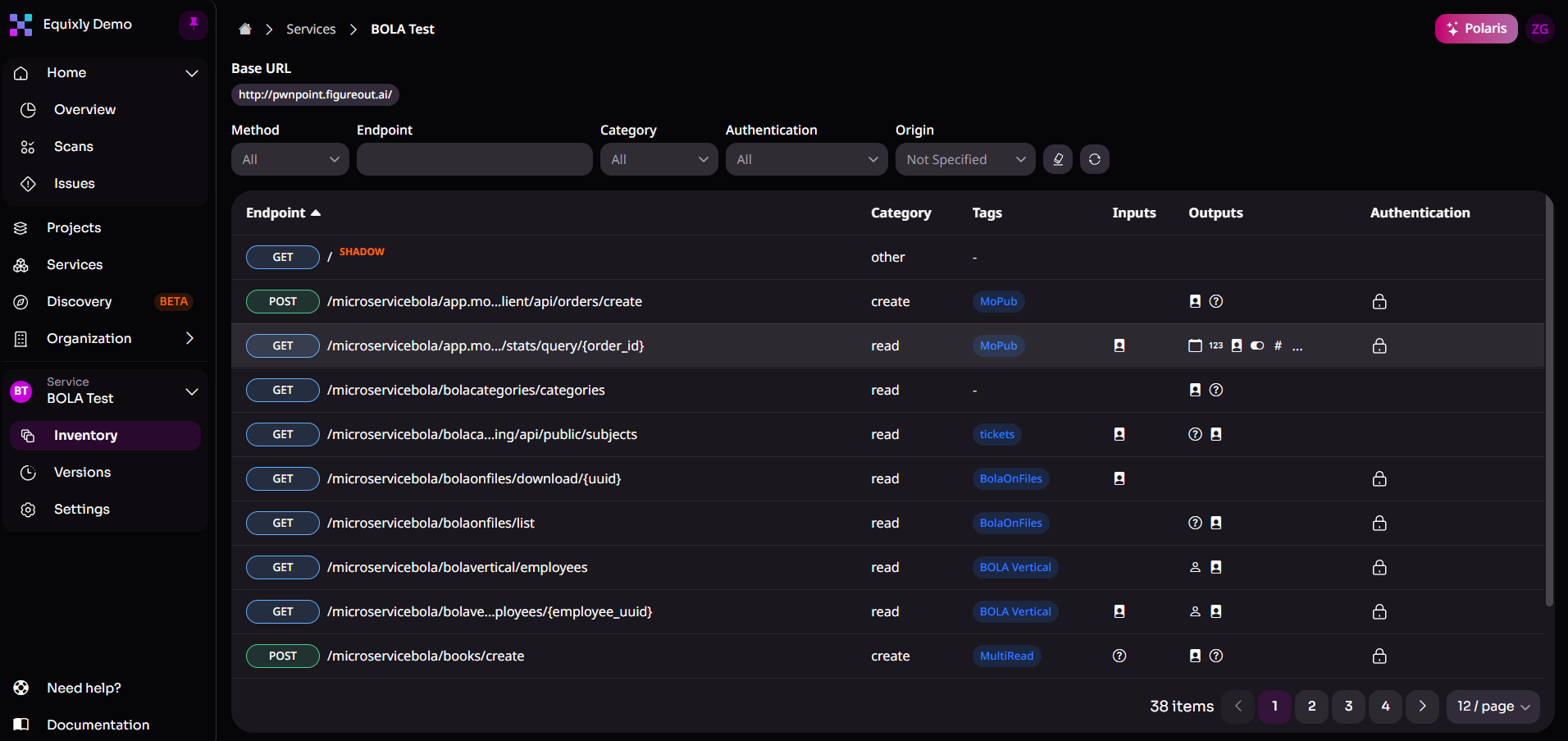Click the input icon in the bolaonfiles/download row
Image resolution: width=1568 pixels, height=741 pixels.
[x=1119, y=478]
